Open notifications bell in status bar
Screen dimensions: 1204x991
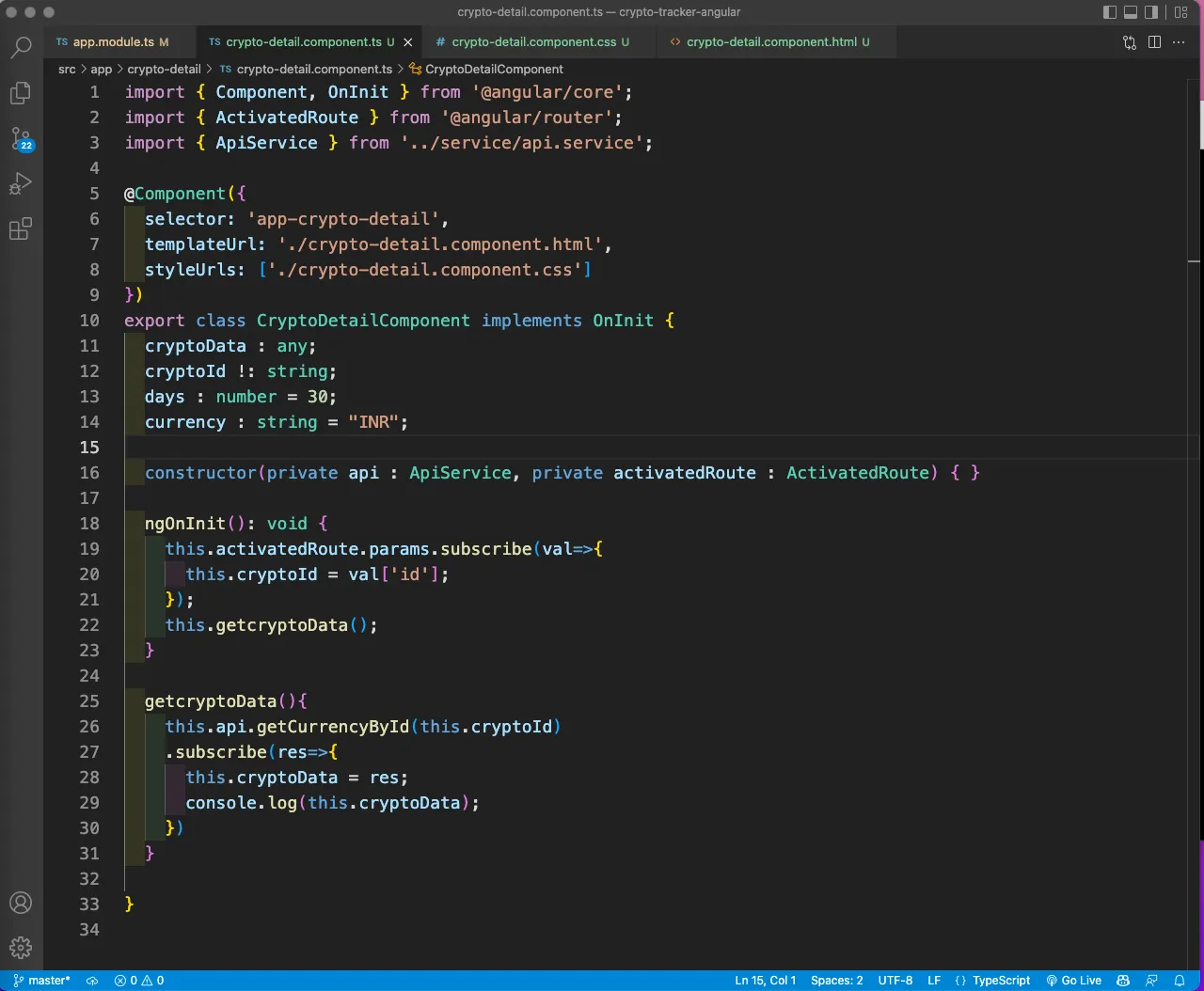1180,981
